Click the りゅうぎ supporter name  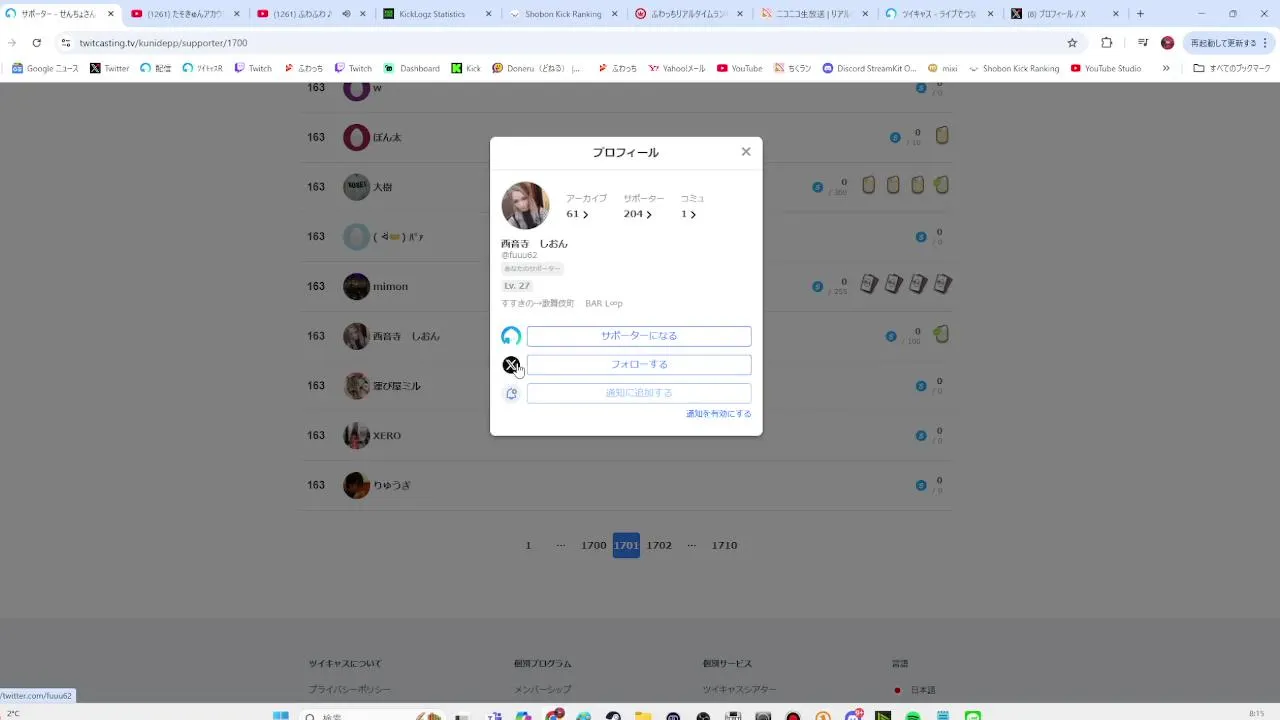[391, 485]
